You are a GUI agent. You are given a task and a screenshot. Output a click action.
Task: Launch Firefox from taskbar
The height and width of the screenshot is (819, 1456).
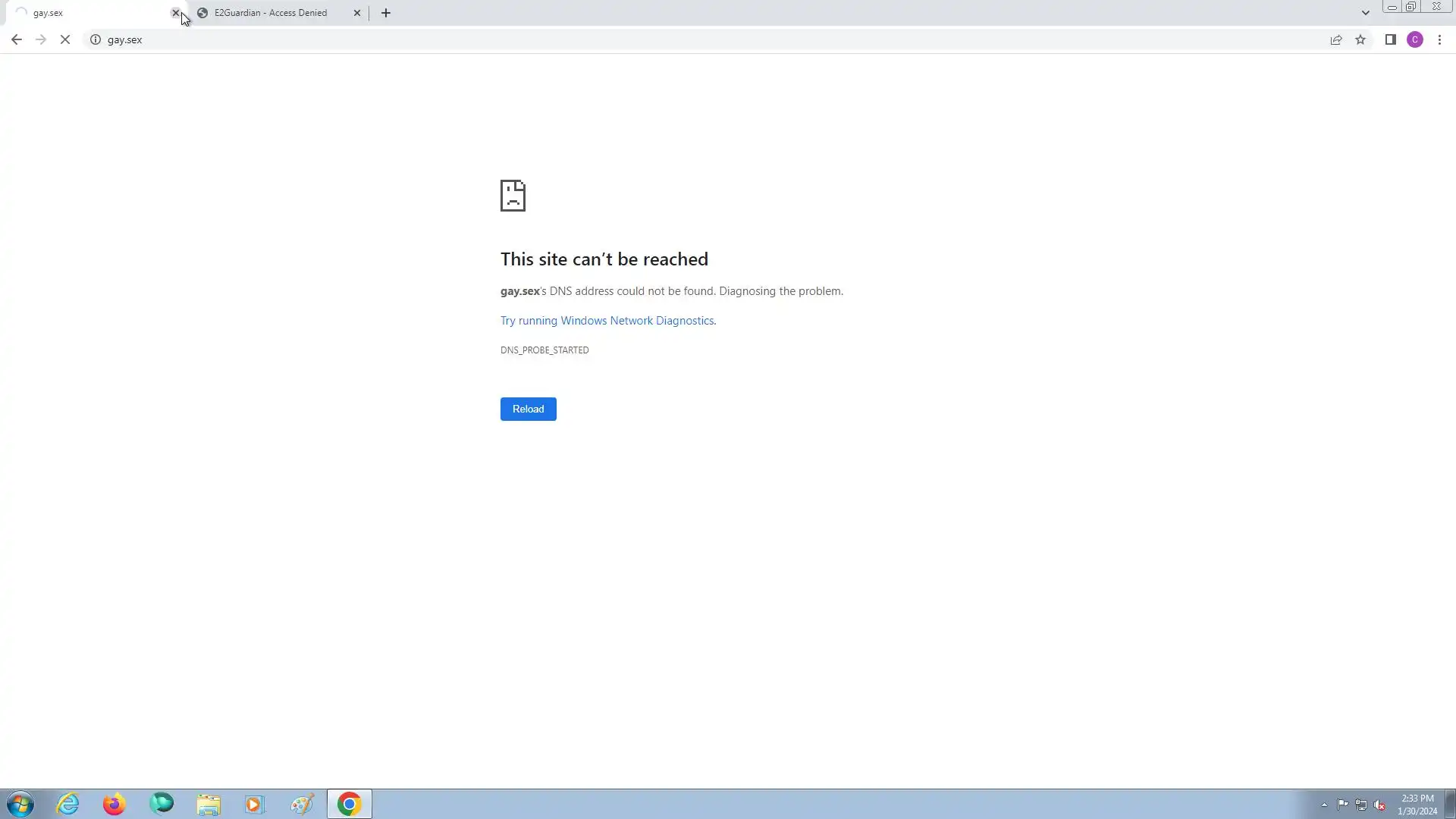(115, 804)
